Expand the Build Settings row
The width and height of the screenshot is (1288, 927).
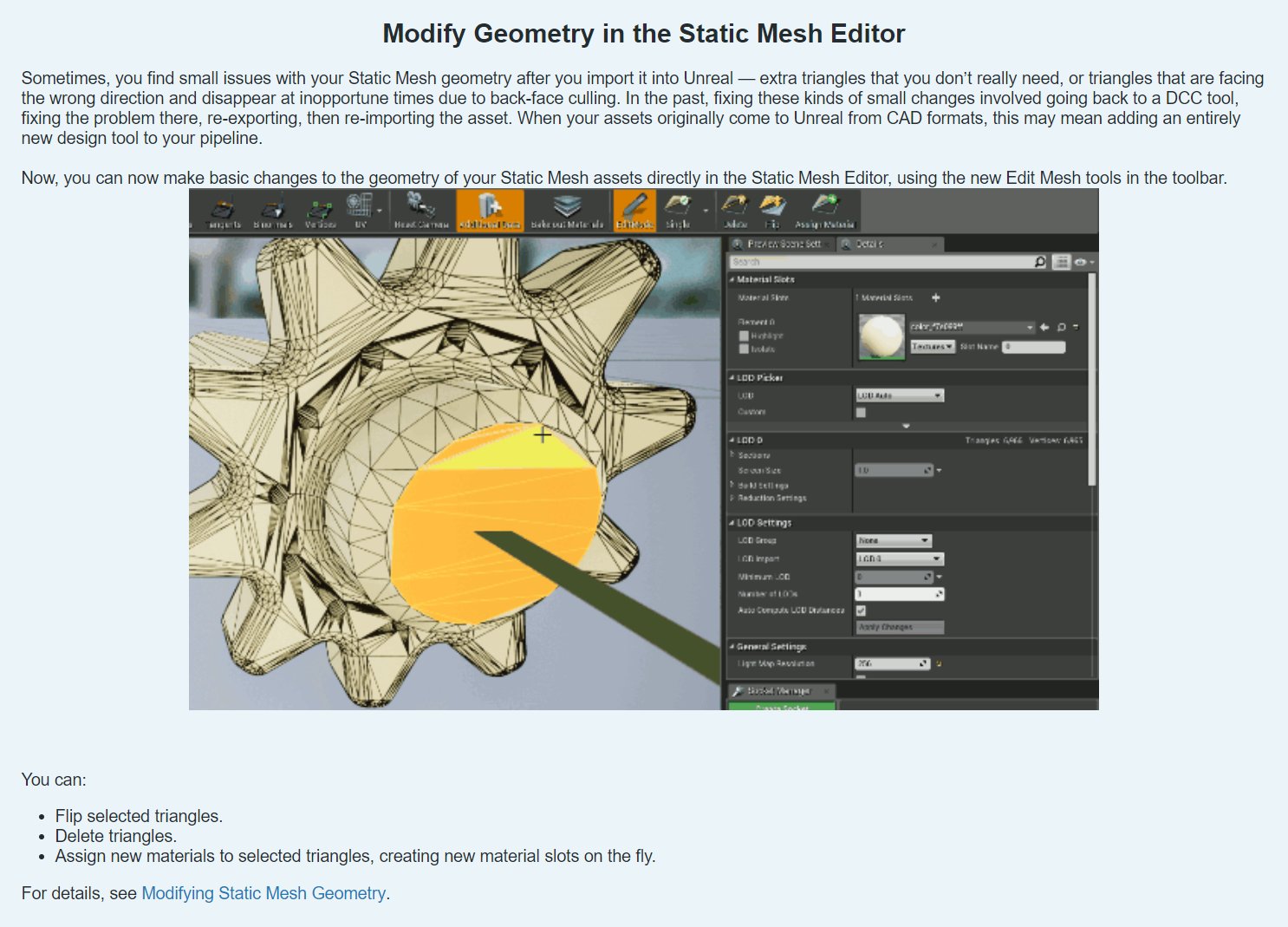(733, 486)
